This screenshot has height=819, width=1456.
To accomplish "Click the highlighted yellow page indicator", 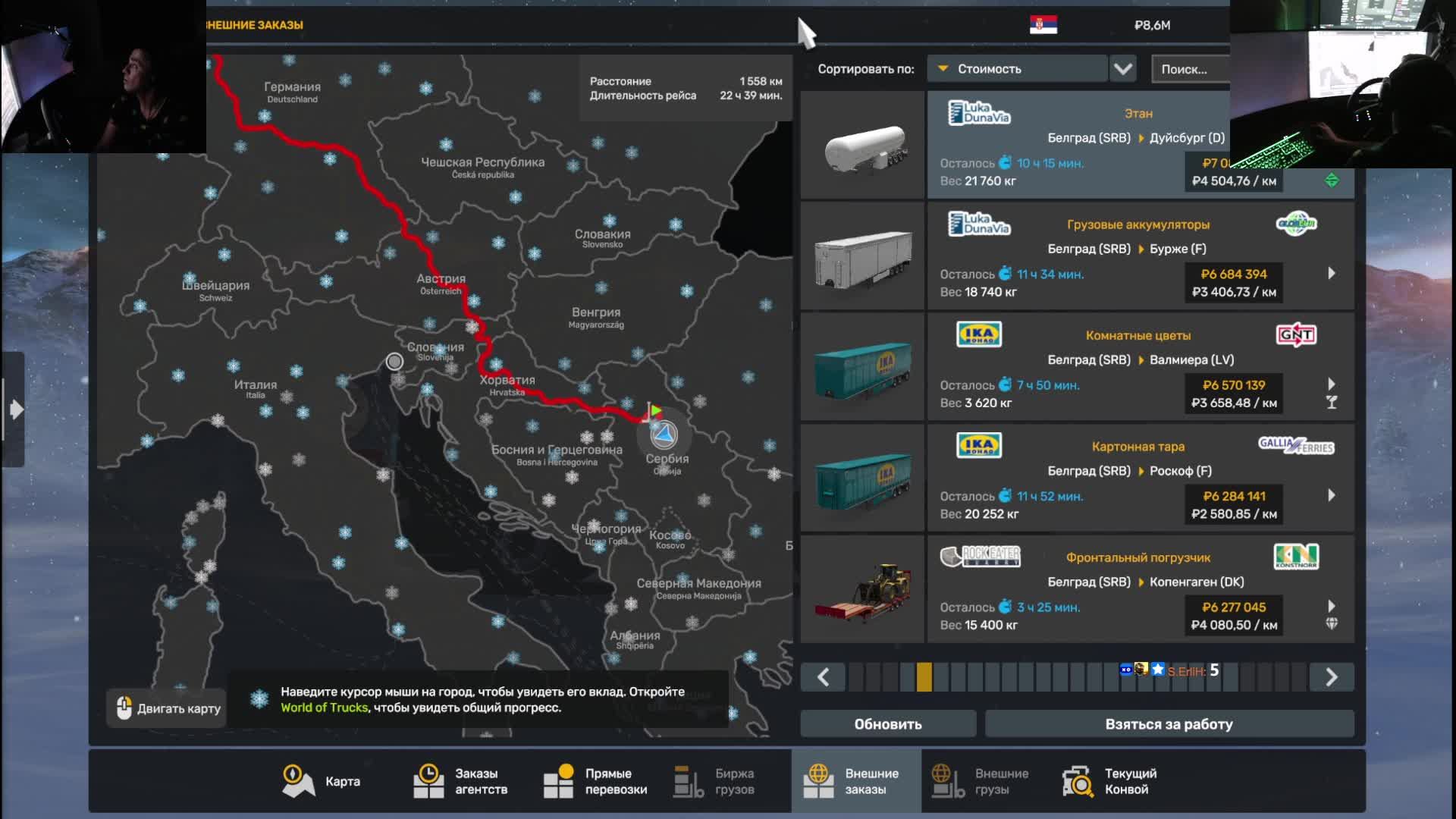I will [x=924, y=676].
